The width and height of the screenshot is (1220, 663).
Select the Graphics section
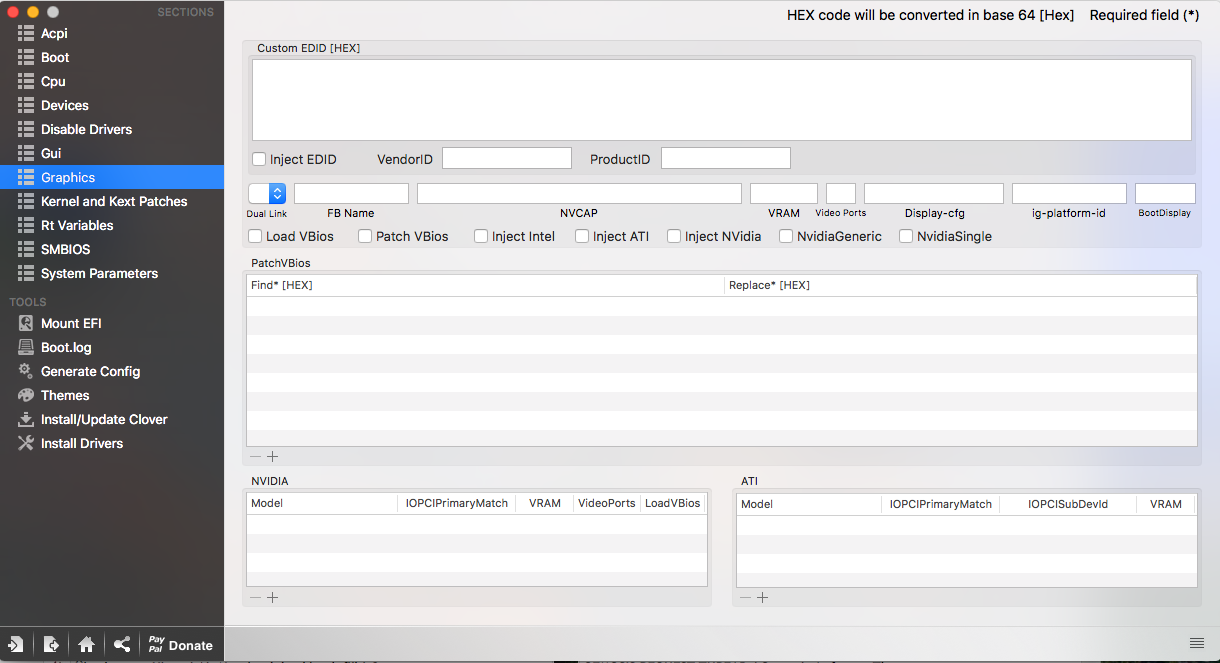coord(112,177)
